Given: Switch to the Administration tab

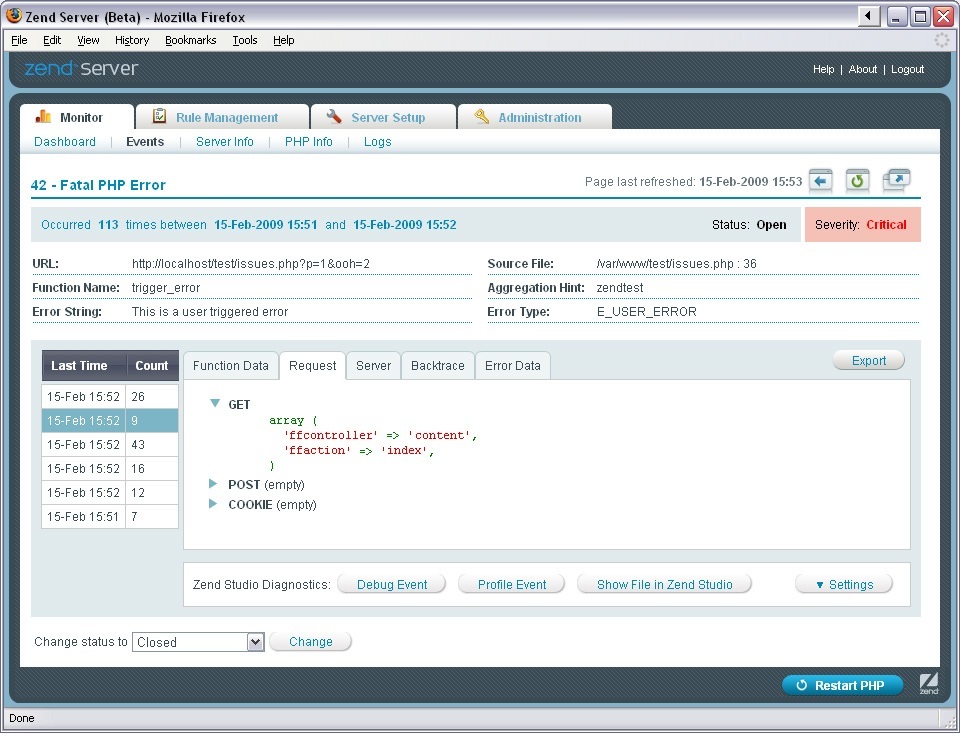Looking at the screenshot, I should coord(535,117).
